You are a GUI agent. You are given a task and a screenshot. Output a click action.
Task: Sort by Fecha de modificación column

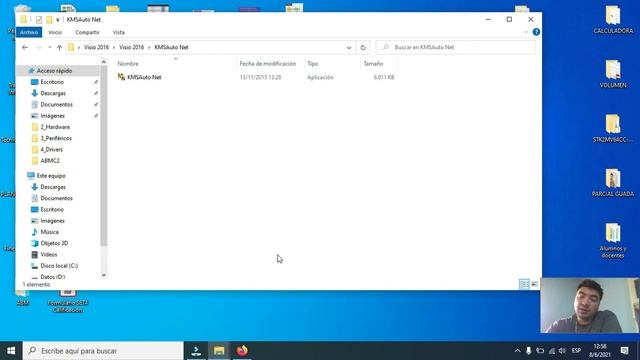click(268, 64)
